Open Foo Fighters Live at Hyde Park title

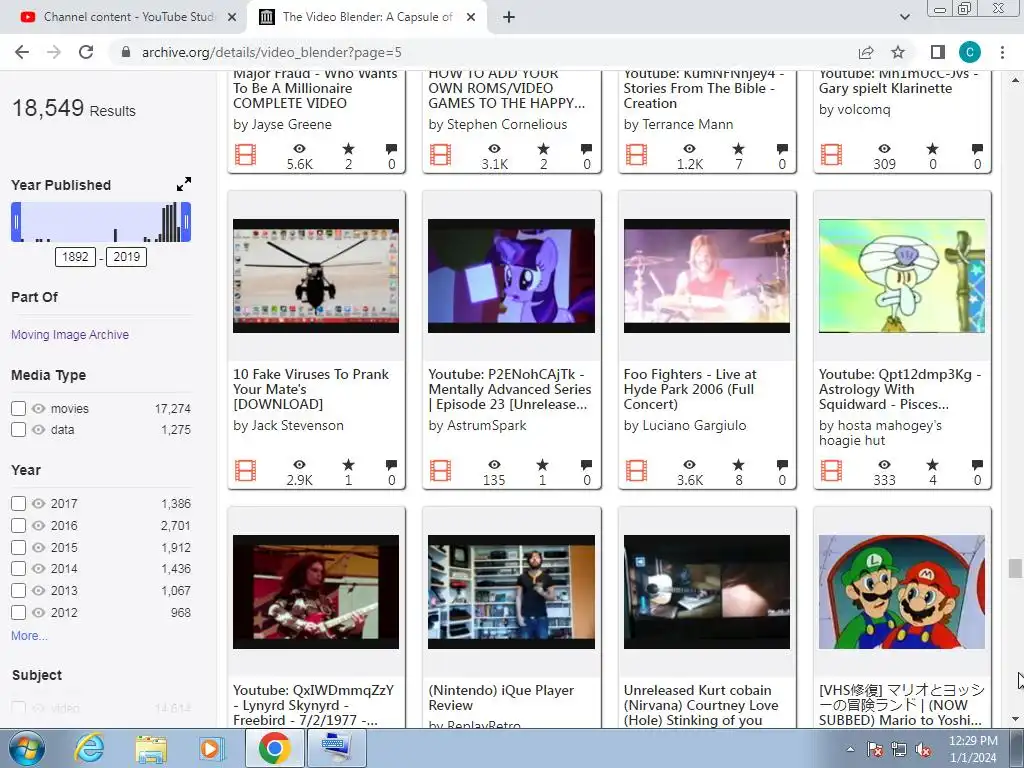(x=690, y=389)
